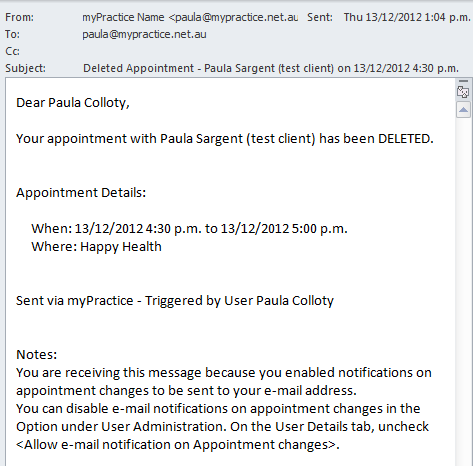Click the Deleted Appointment subject line
The image size is (473, 466).
271,68
